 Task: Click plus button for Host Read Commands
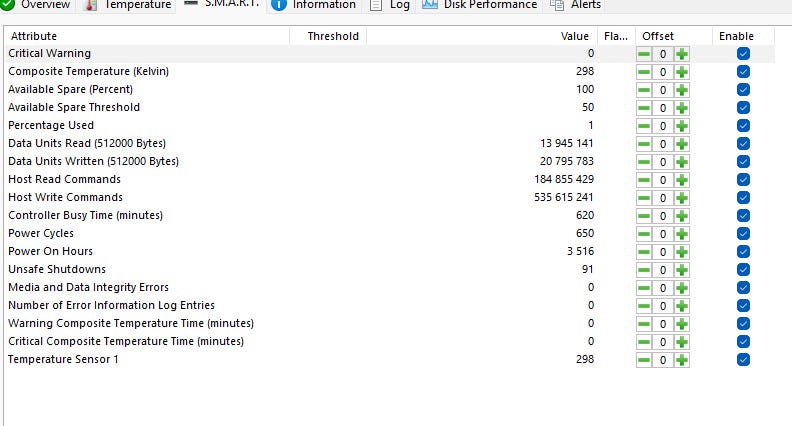[682, 180]
